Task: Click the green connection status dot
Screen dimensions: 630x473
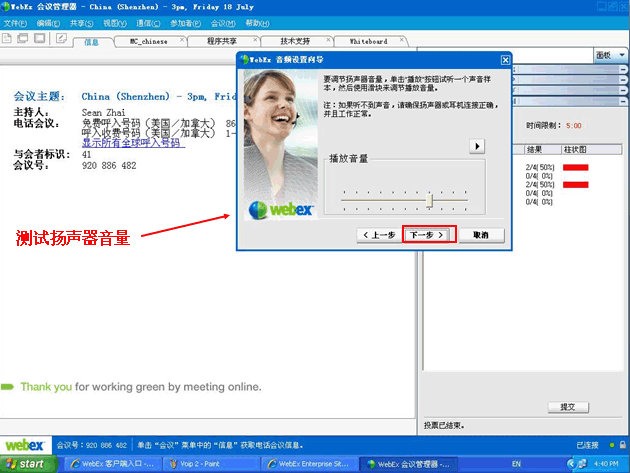Action: point(612,445)
